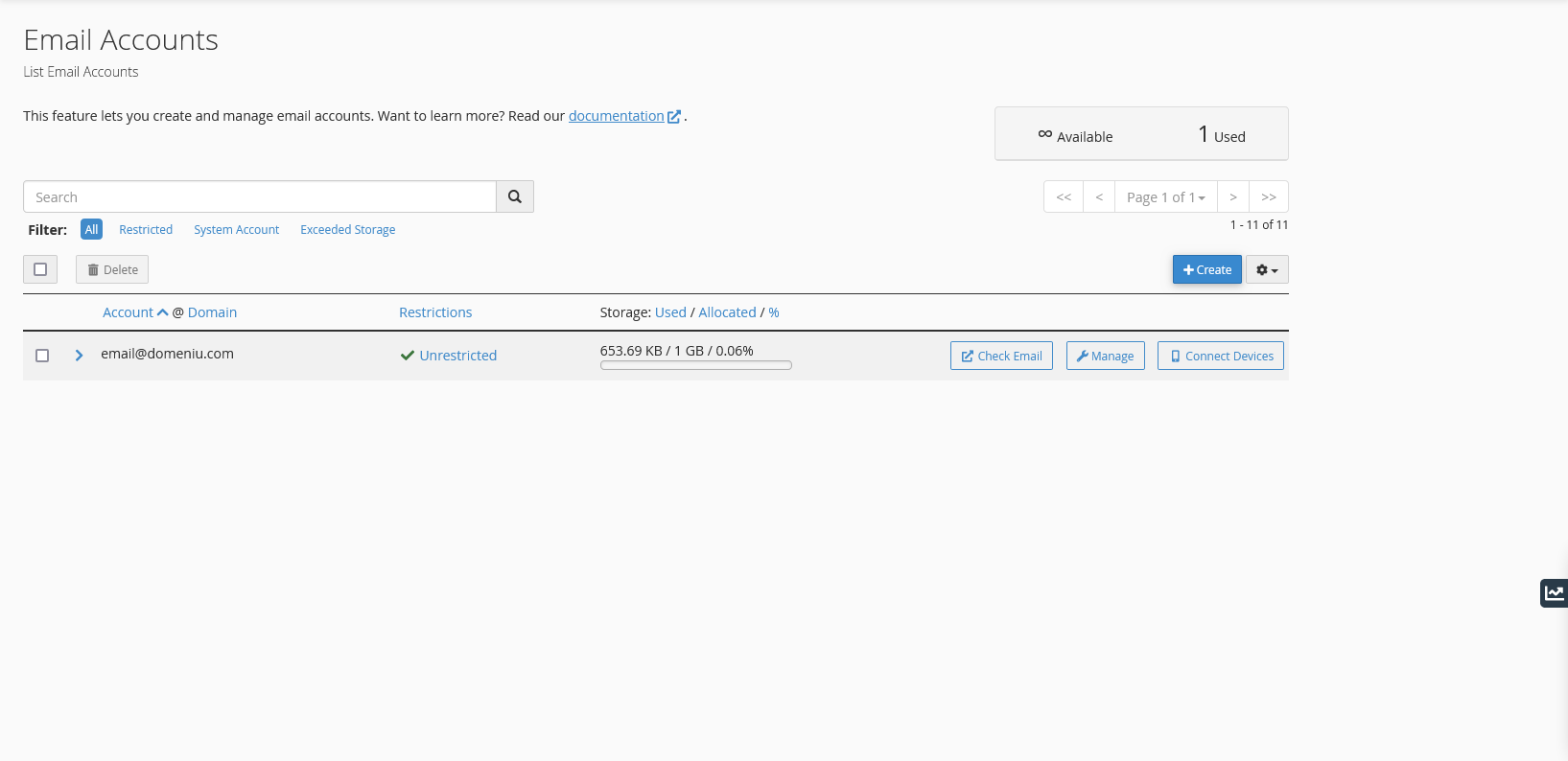The width and height of the screenshot is (1568, 761).
Task: Open the statistics chart side widget
Action: click(x=1554, y=593)
